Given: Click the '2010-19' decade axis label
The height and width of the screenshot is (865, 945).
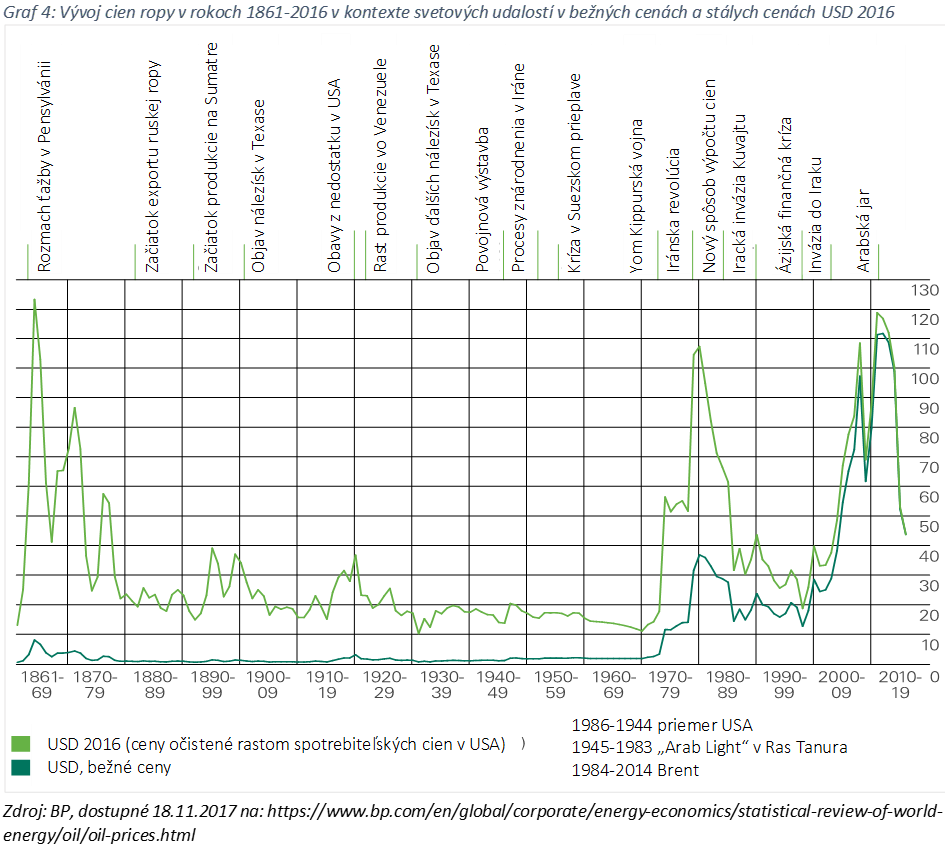Looking at the screenshot, I should tap(901, 684).
